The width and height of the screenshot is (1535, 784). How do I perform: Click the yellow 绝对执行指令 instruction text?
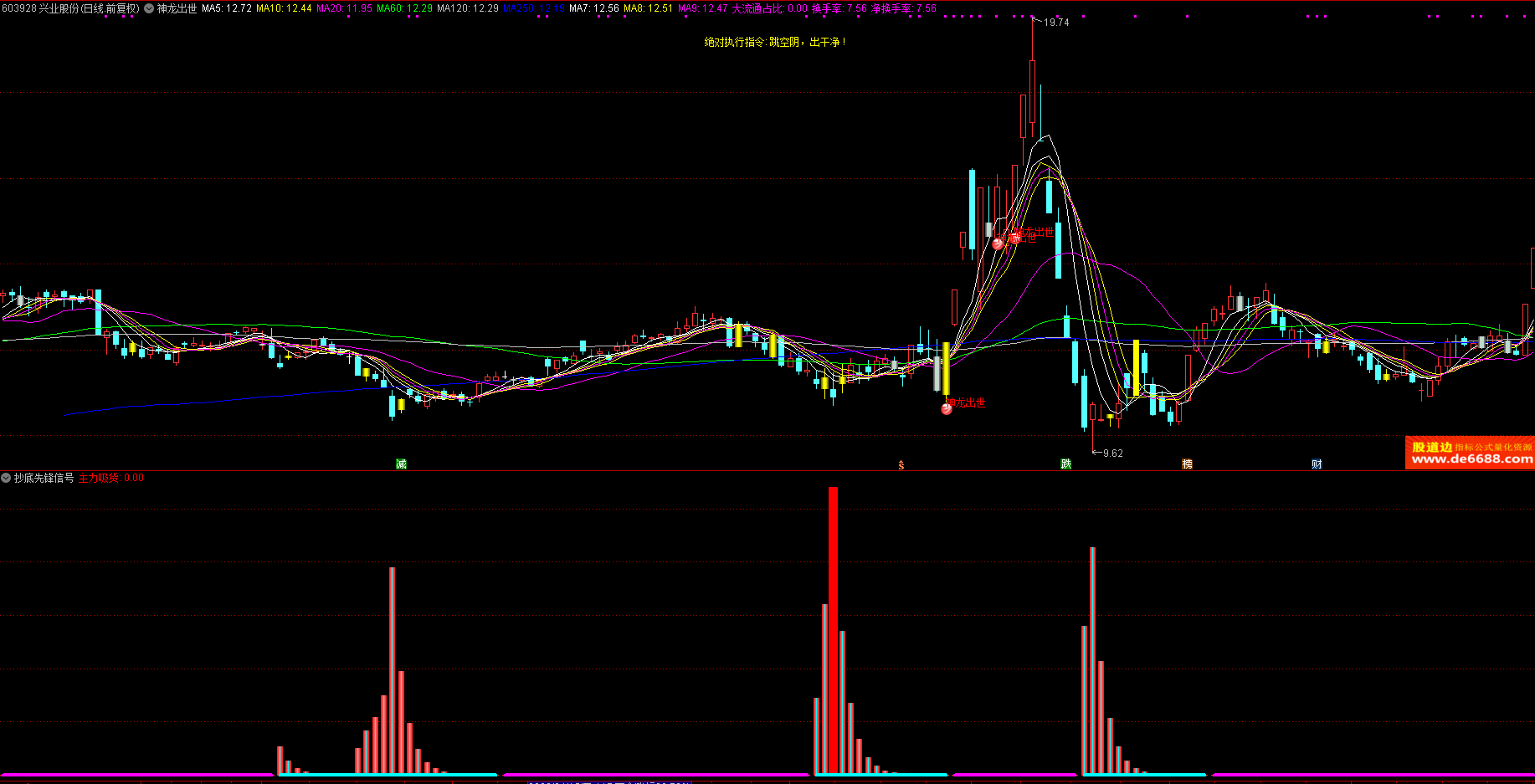click(x=775, y=42)
